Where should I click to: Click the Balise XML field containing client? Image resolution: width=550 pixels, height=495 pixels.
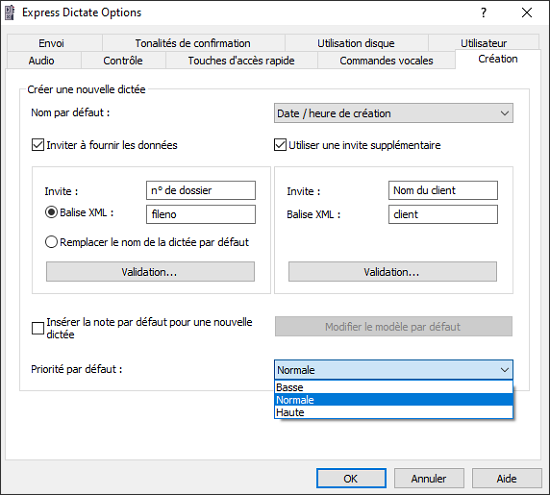[x=443, y=214]
